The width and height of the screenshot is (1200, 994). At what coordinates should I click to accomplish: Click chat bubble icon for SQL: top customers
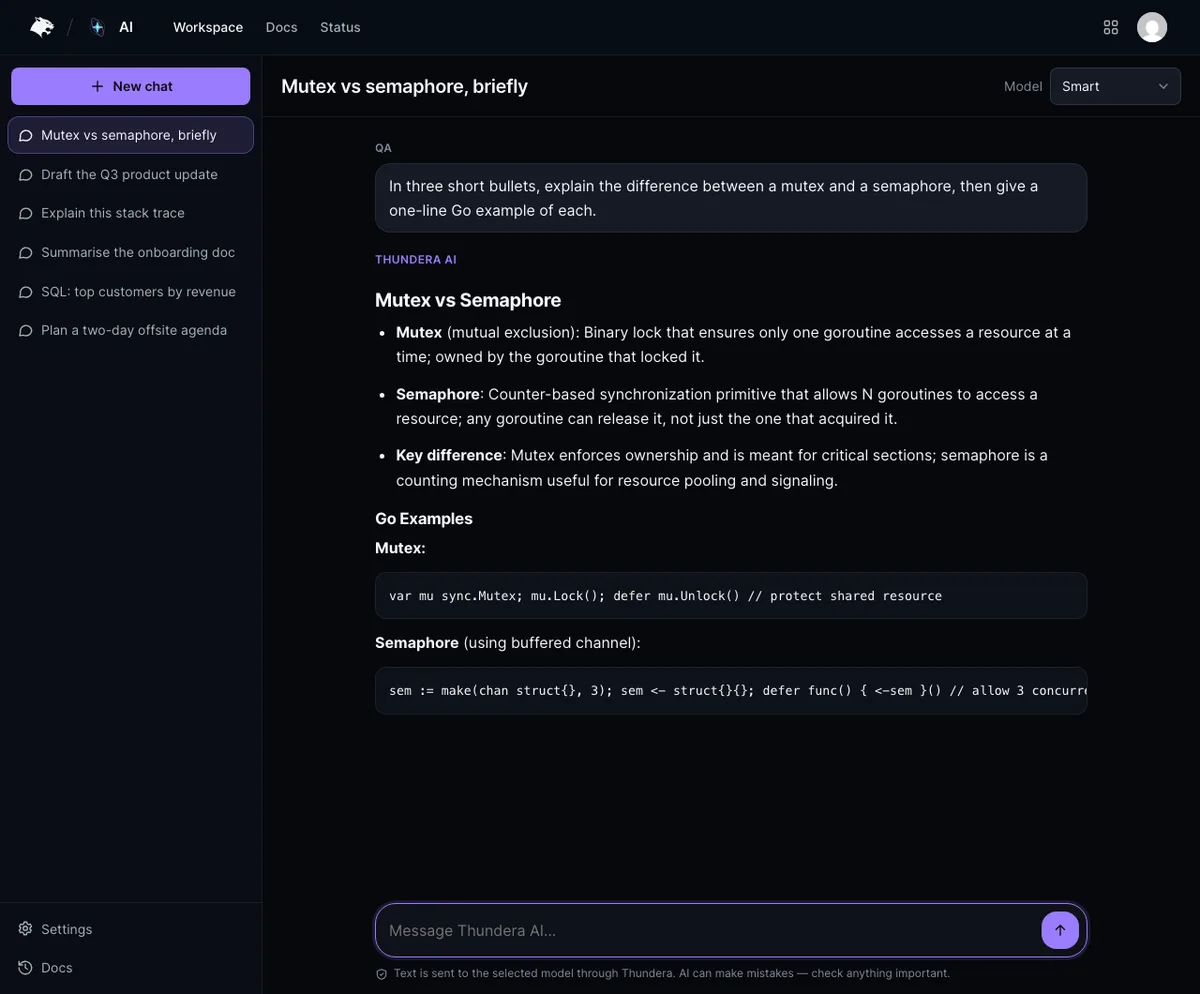click(26, 292)
